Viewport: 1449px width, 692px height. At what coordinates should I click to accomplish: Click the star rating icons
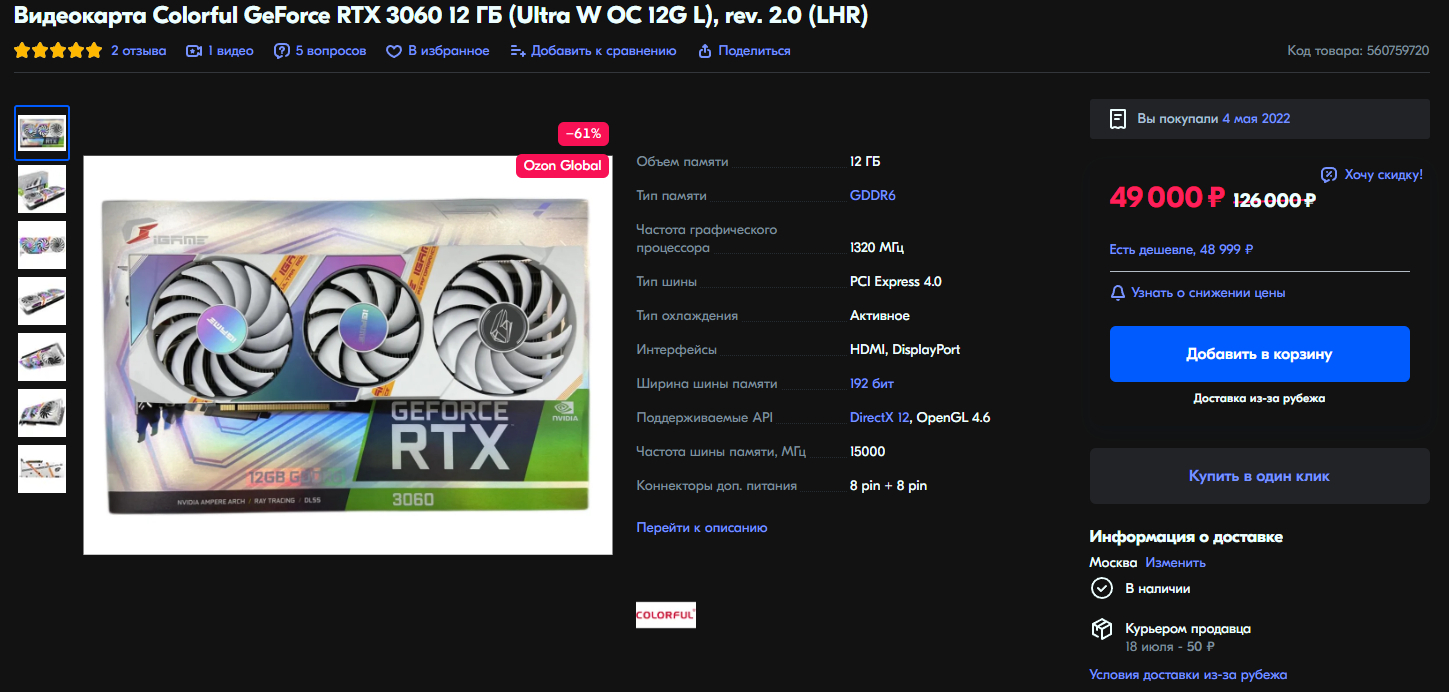pyautogui.click(x=58, y=51)
